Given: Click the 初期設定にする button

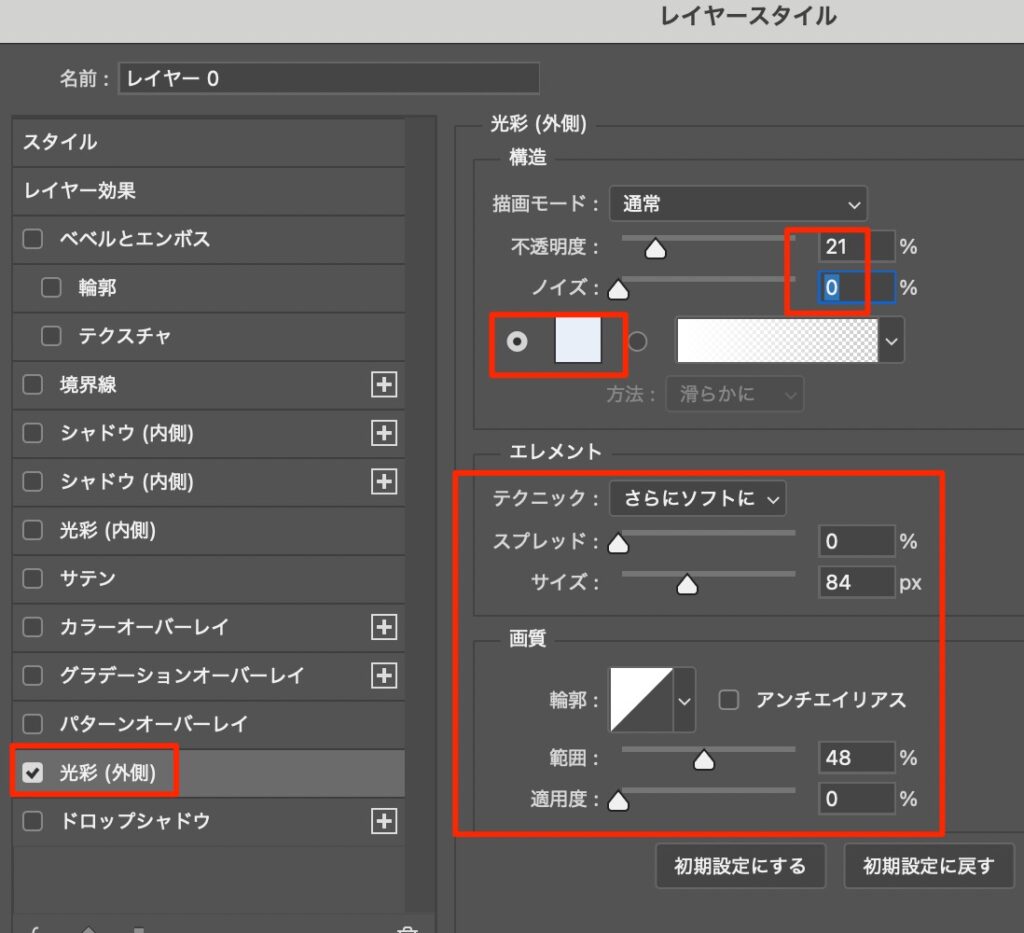Looking at the screenshot, I should coord(740,866).
